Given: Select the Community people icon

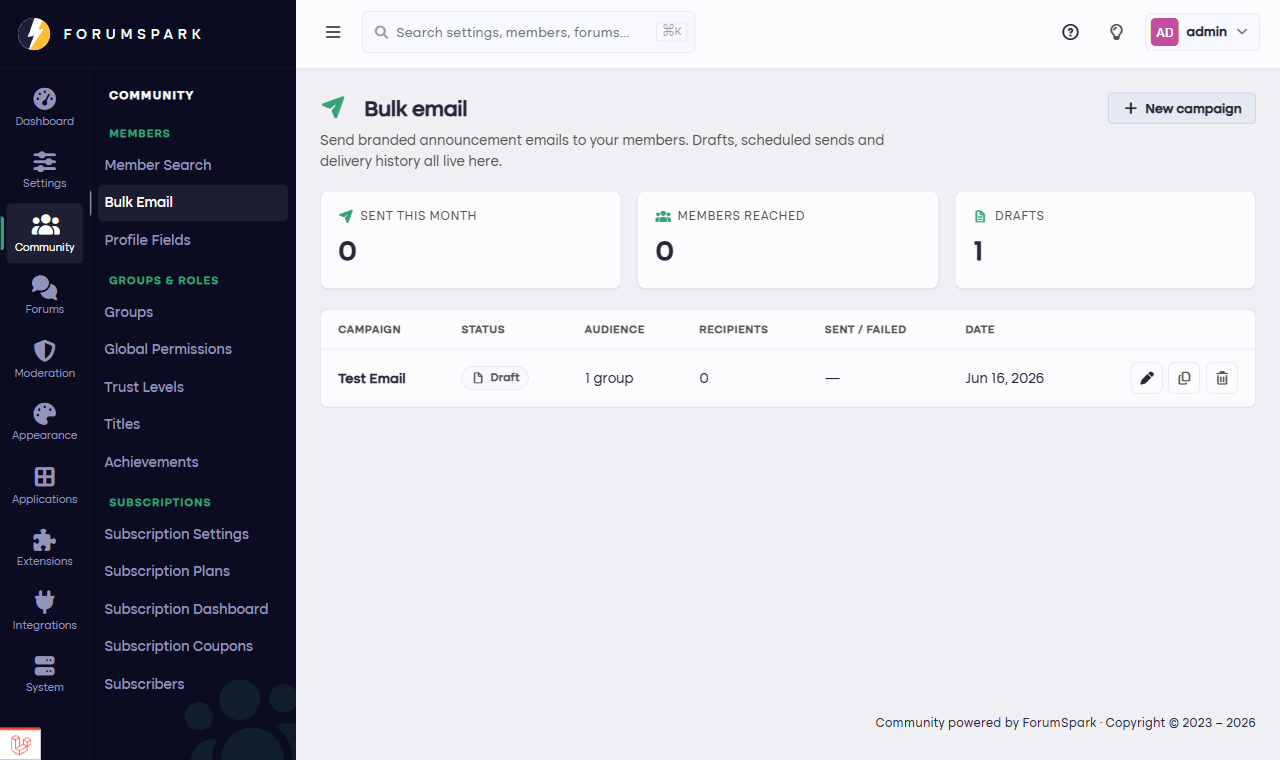Looking at the screenshot, I should [45, 225].
